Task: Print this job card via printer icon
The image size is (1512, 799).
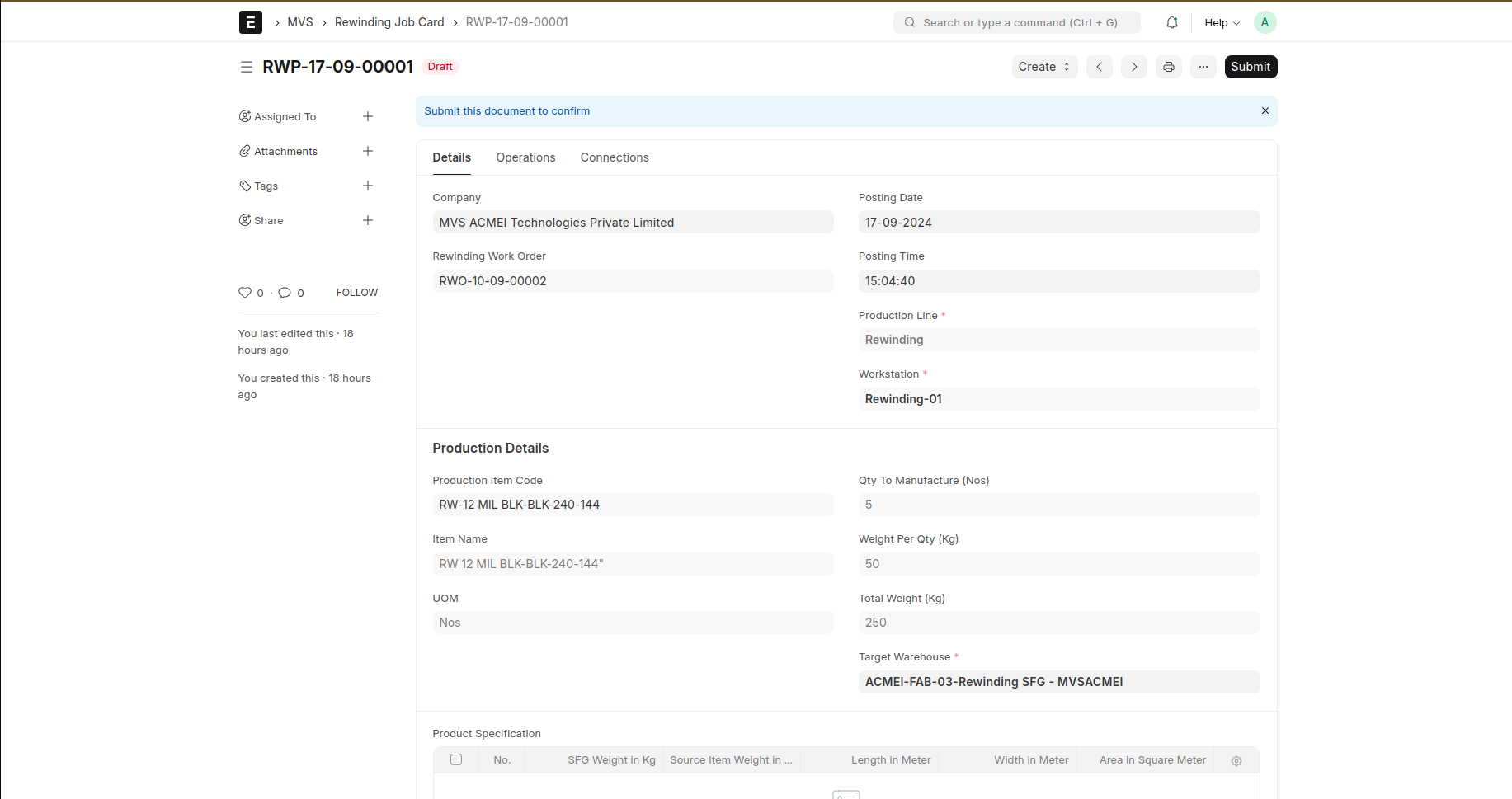Action: click(1168, 67)
